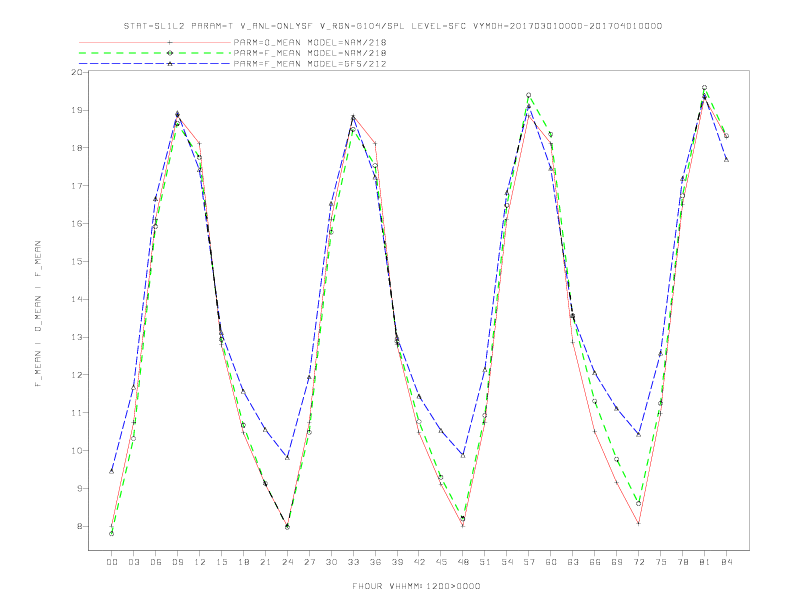Click the green NAM circle point at hour 72

pyautogui.click(x=638, y=503)
